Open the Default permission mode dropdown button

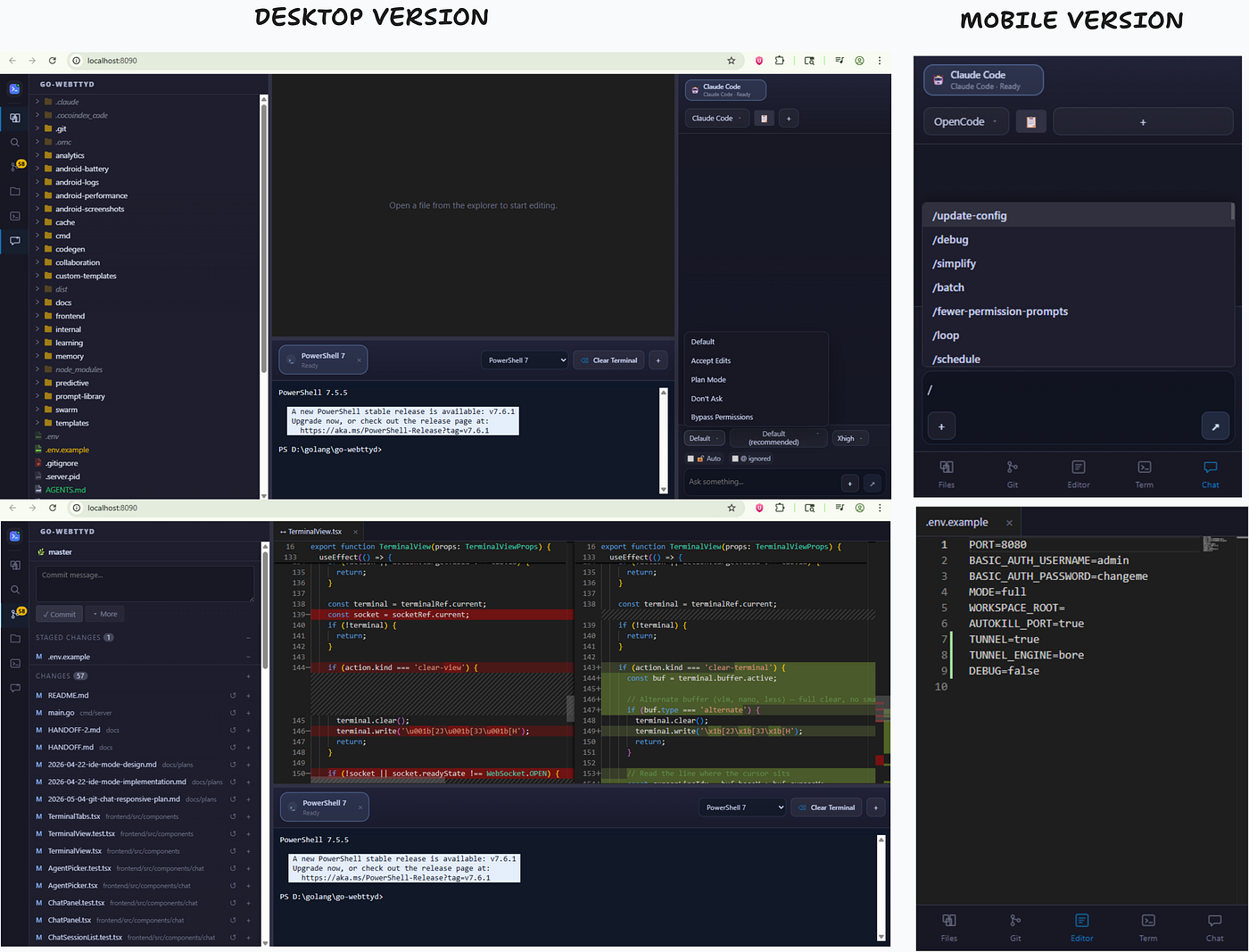pyautogui.click(x=705, y=438)
